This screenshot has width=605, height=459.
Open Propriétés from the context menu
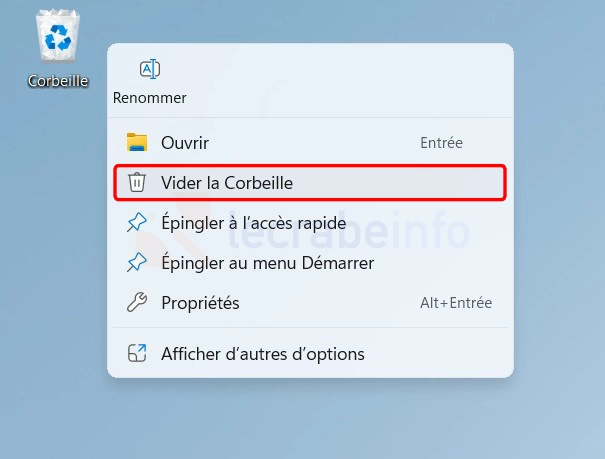[x=200, y=302]
